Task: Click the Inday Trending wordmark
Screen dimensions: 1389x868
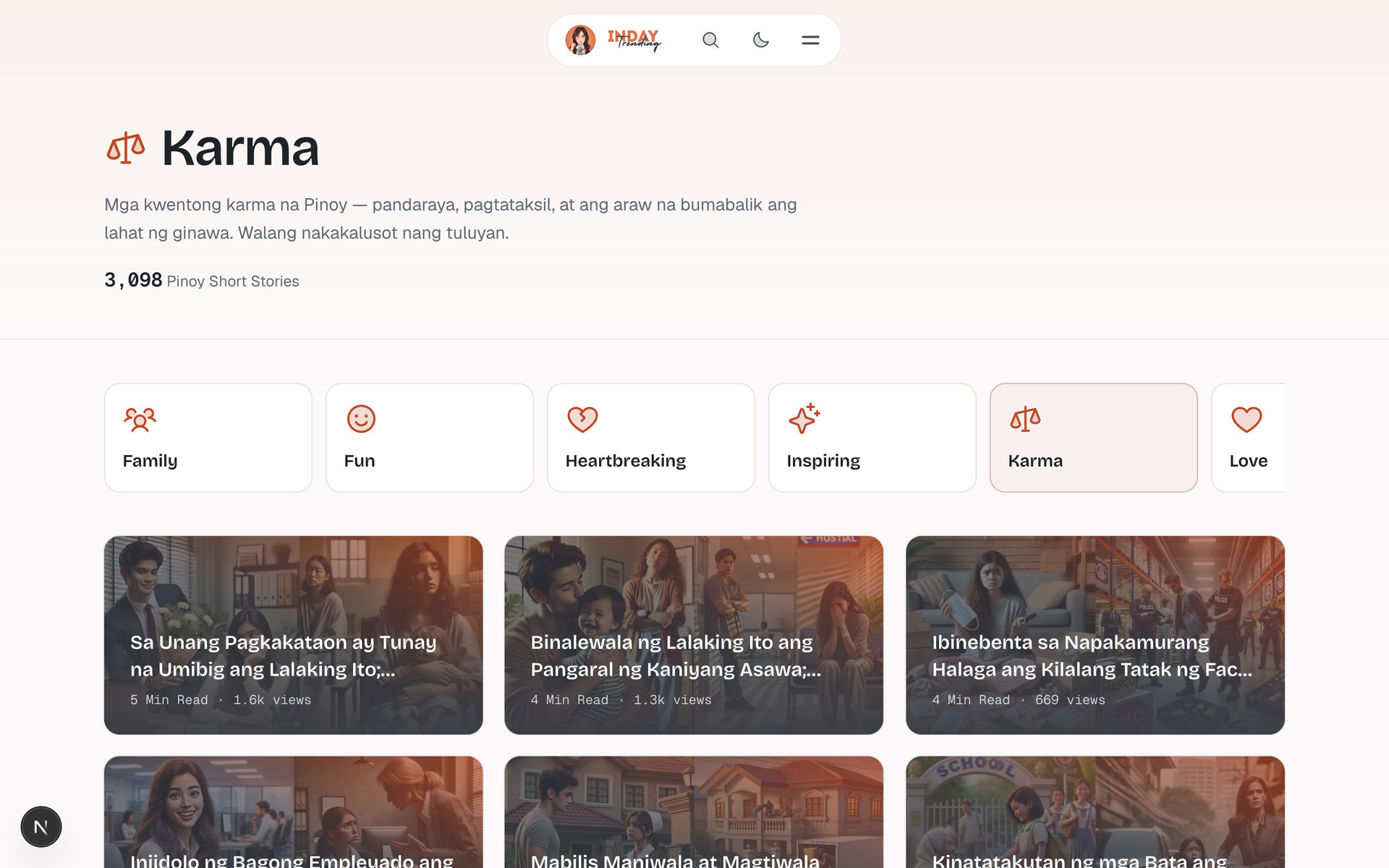Action: pos(634,41)
